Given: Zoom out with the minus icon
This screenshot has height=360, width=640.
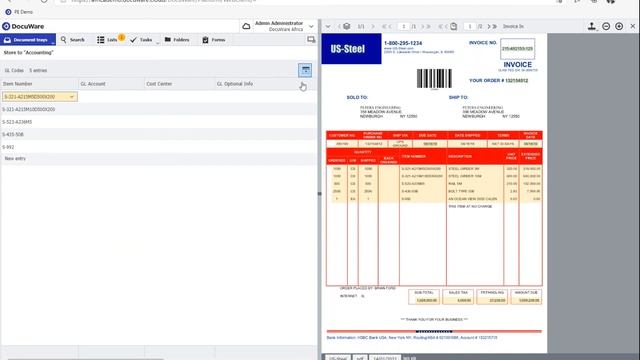Looking at the screenshot, I should tap(606, 27).
